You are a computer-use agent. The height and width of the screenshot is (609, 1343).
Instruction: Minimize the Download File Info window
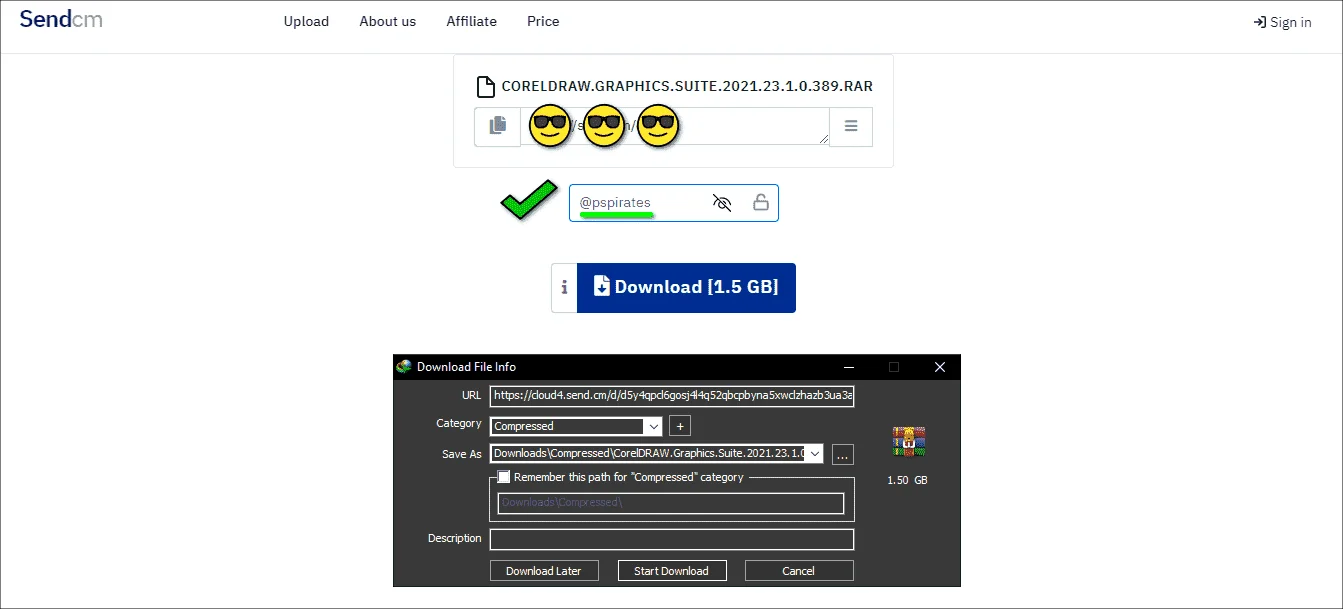click(x=848, y=367)
